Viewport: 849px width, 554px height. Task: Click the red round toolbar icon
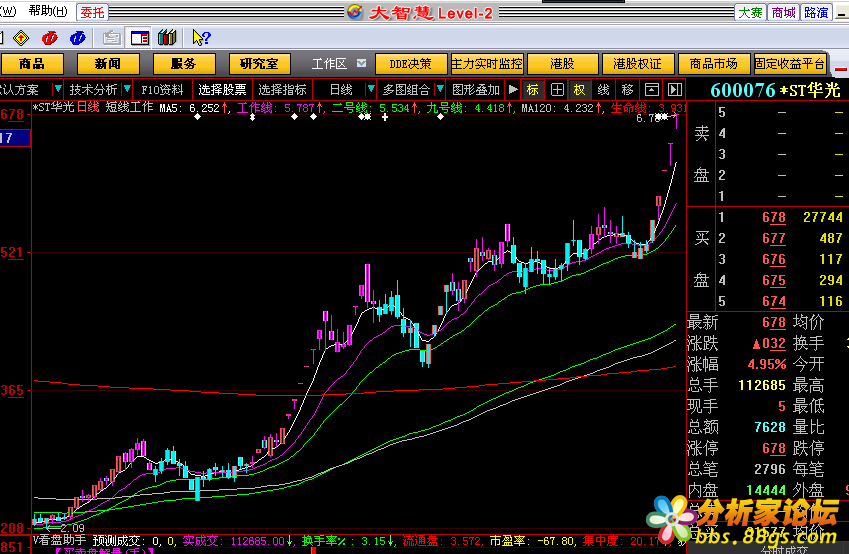click(x=50, y=38)
